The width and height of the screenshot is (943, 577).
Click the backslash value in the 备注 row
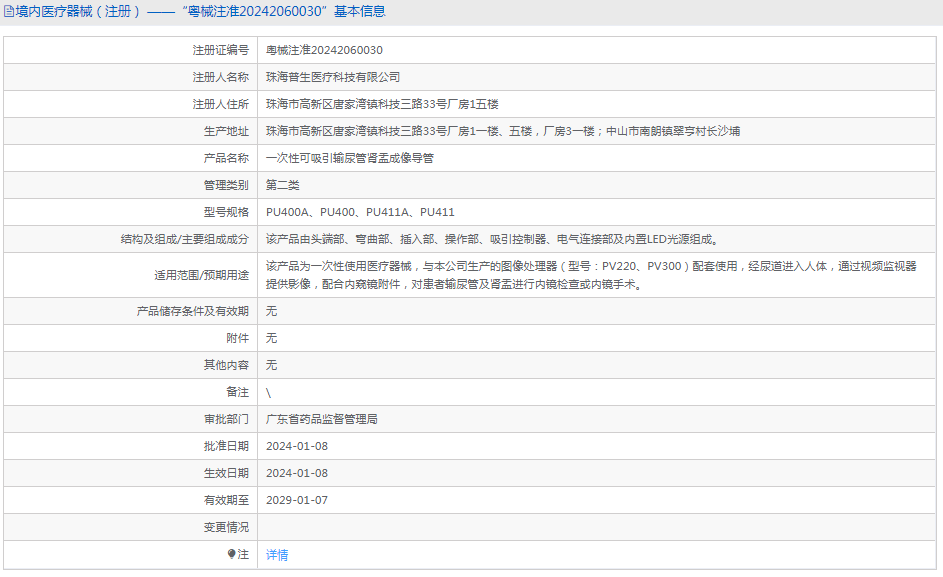pyautogui.click(x=268, y=393)
